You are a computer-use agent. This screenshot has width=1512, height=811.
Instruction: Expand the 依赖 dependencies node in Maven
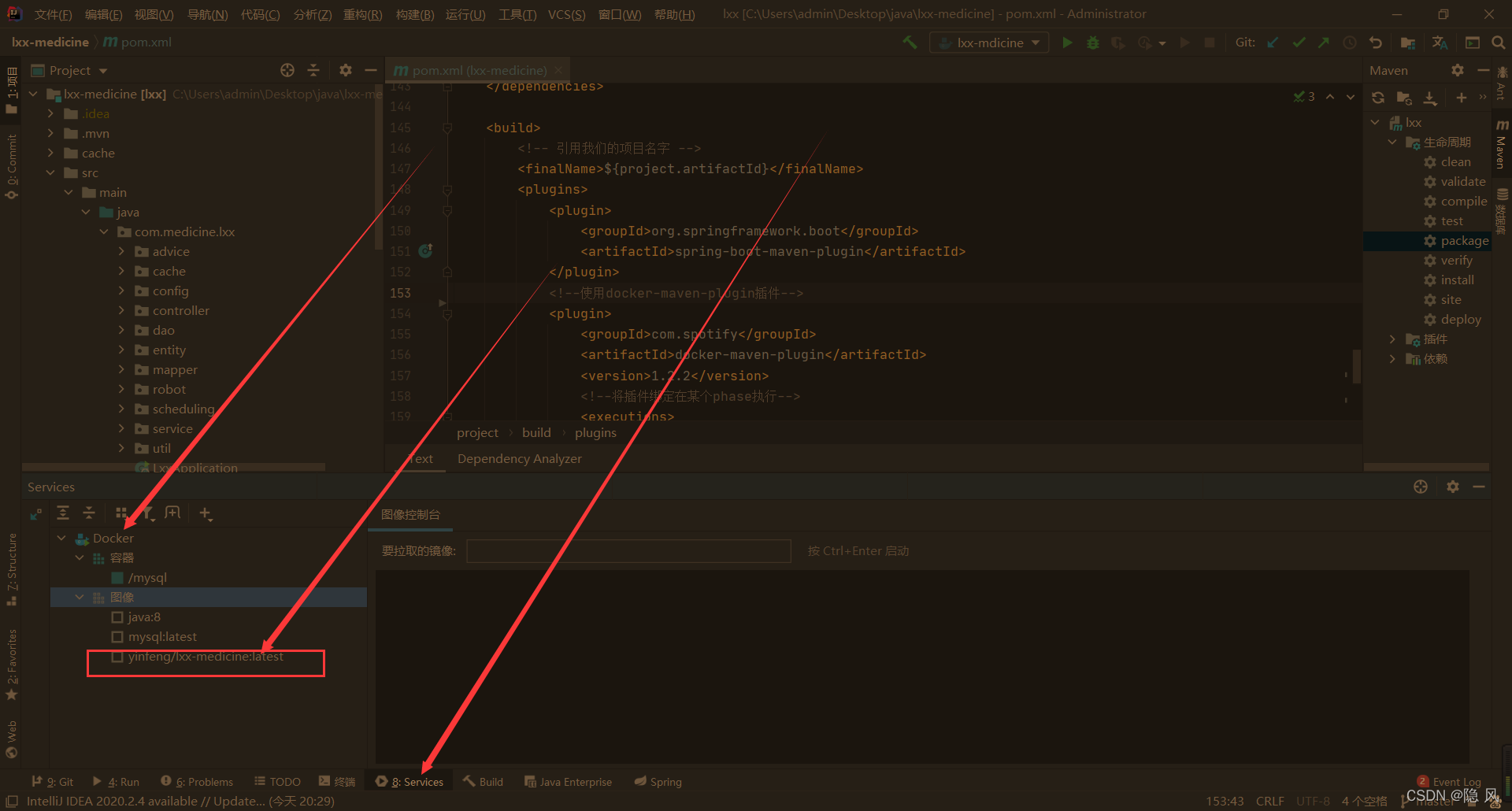1392,358
